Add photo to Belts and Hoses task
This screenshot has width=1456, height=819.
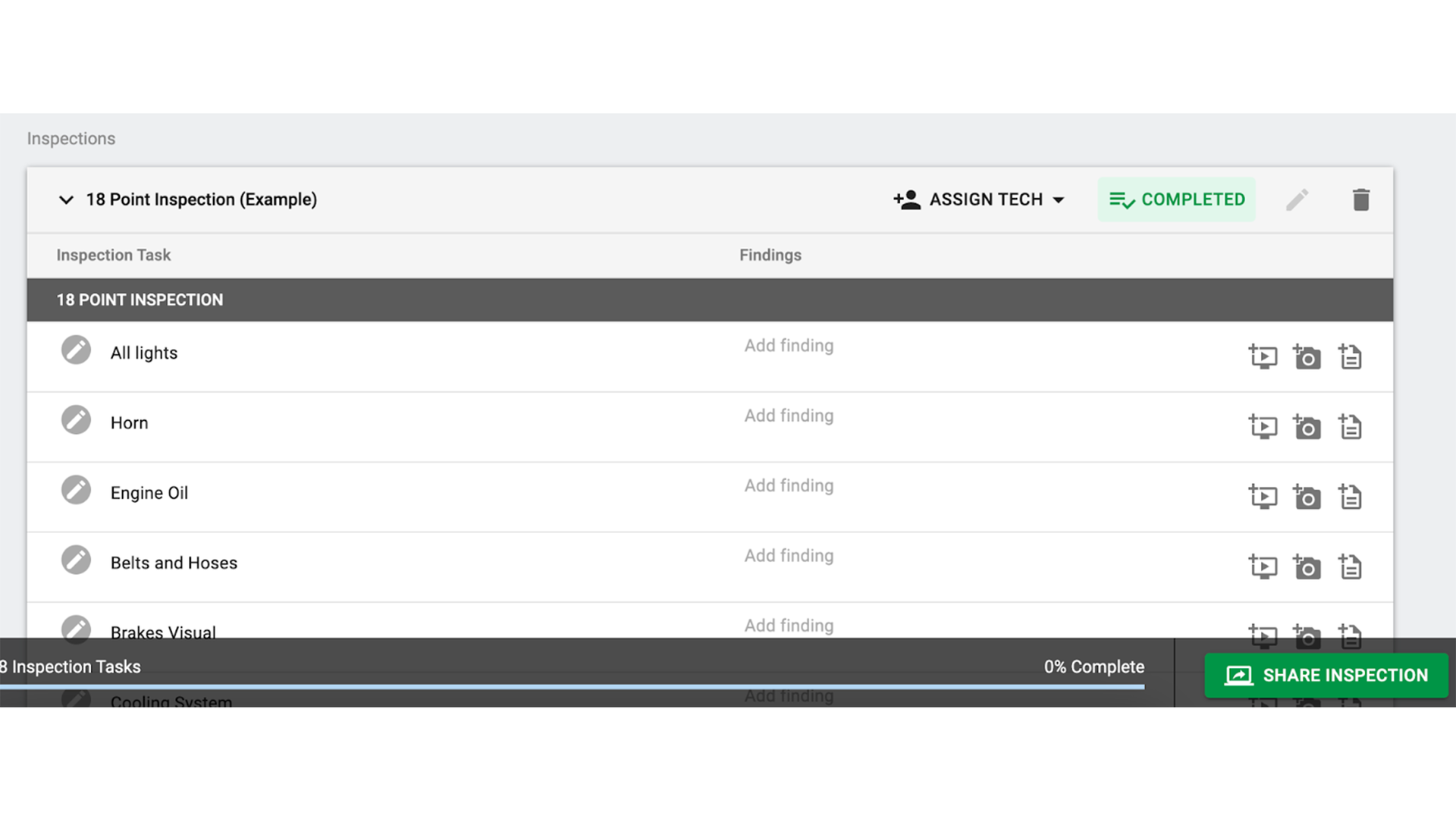[x=1307, y=567]
